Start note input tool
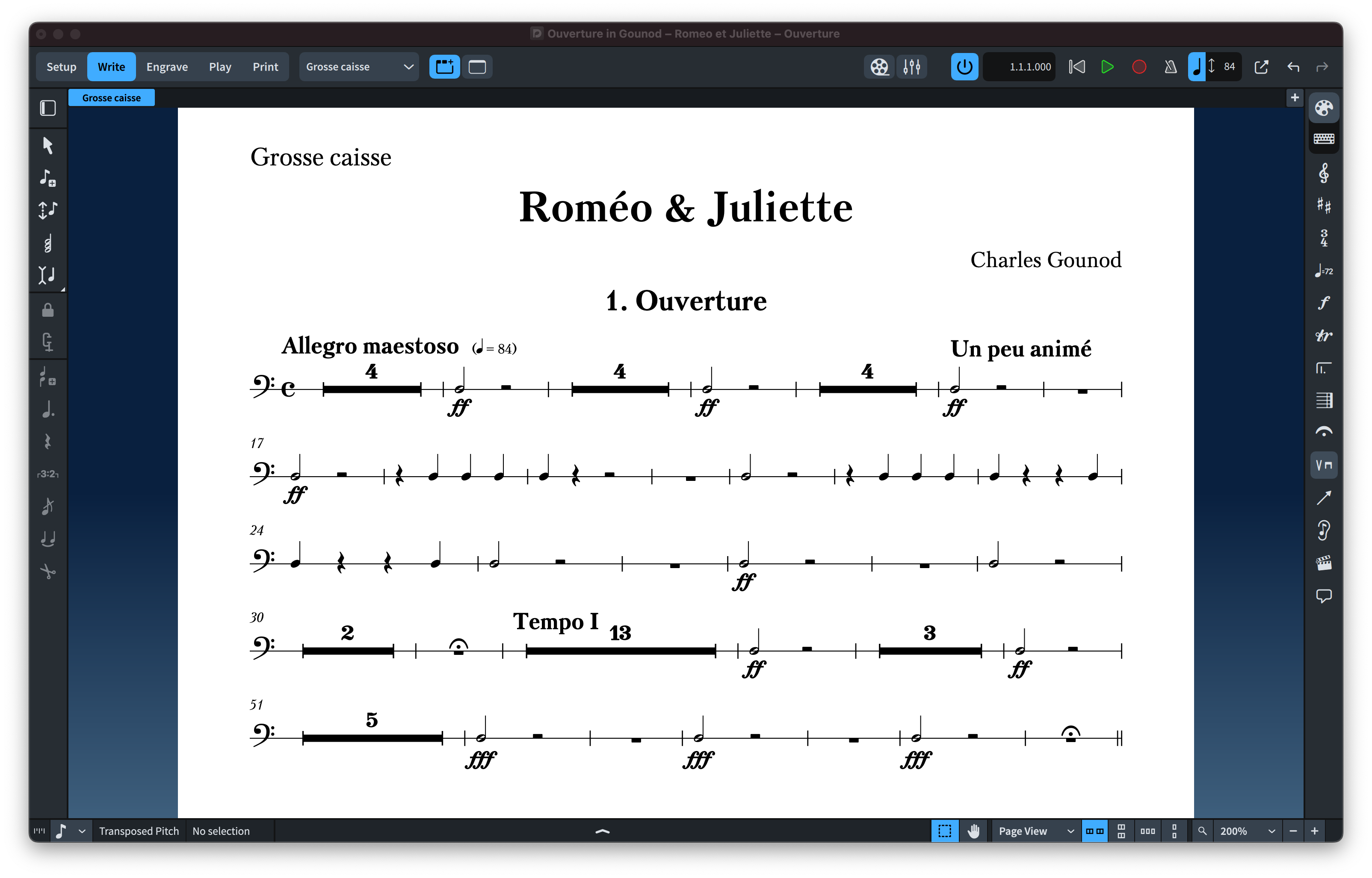Screen dimensions: 1372x878 [x=48, y=178]
